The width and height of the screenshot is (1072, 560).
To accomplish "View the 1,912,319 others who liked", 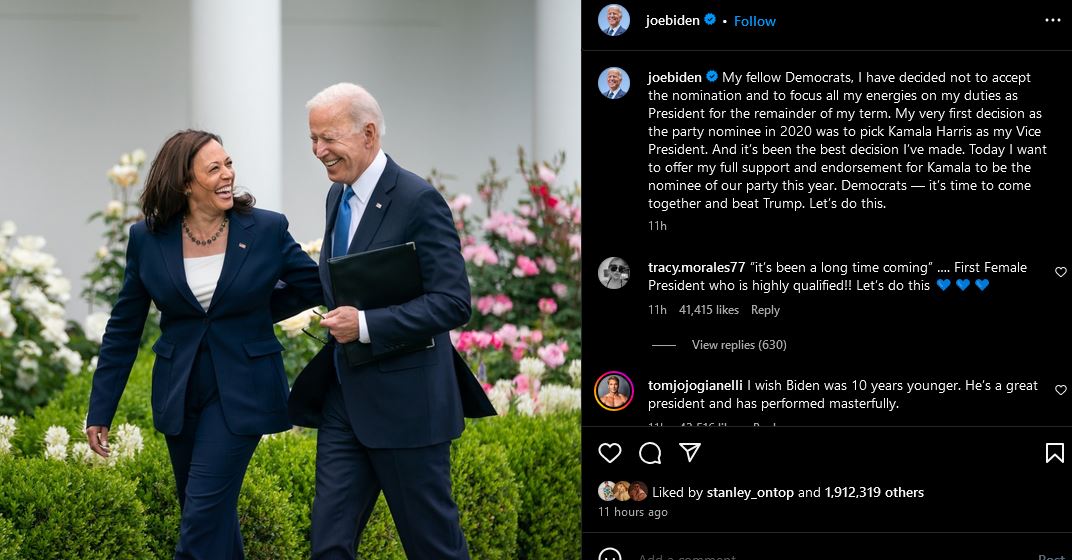I will [x=874, y=492].
